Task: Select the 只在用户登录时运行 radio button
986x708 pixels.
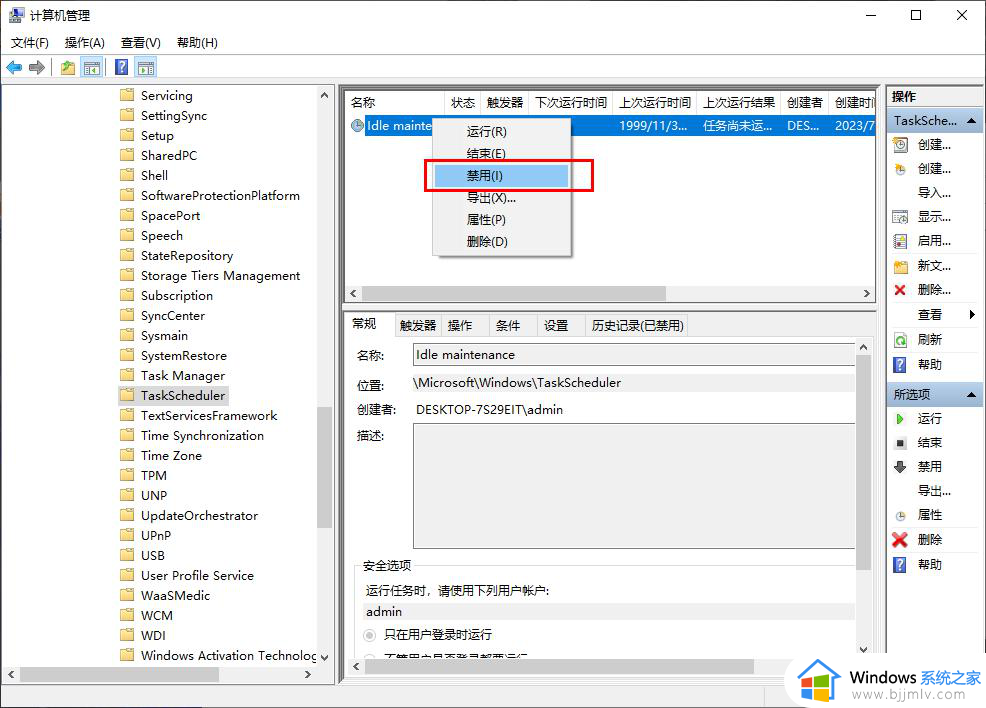Action: tap(370, 635)
